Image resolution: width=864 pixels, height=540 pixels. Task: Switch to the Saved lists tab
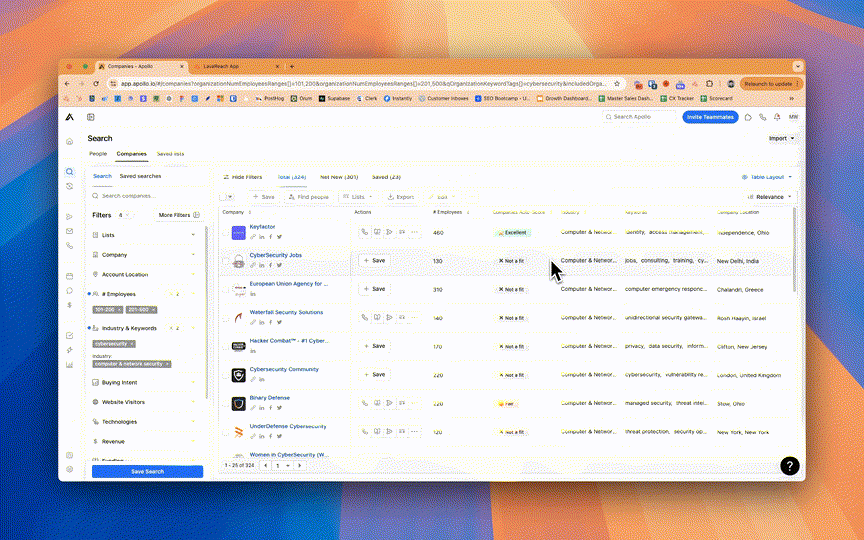[170, 154]
